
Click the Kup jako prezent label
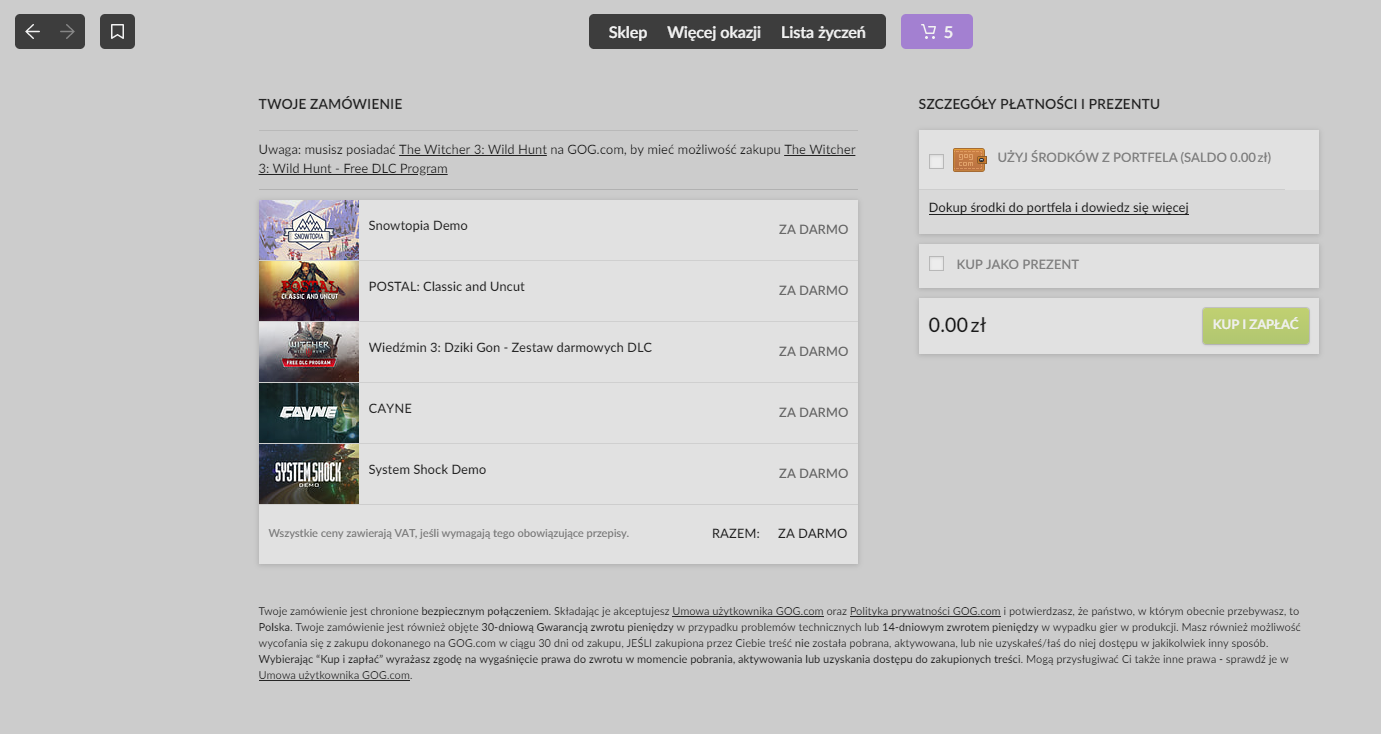click(x=1018, y=265)
